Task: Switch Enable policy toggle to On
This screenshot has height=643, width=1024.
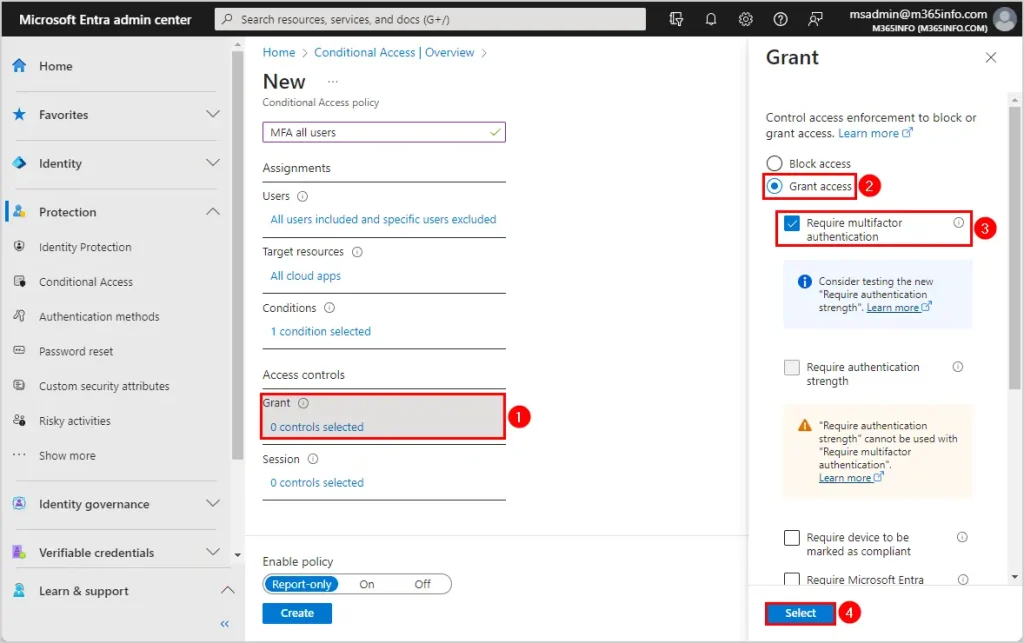Action: point(367,584)
